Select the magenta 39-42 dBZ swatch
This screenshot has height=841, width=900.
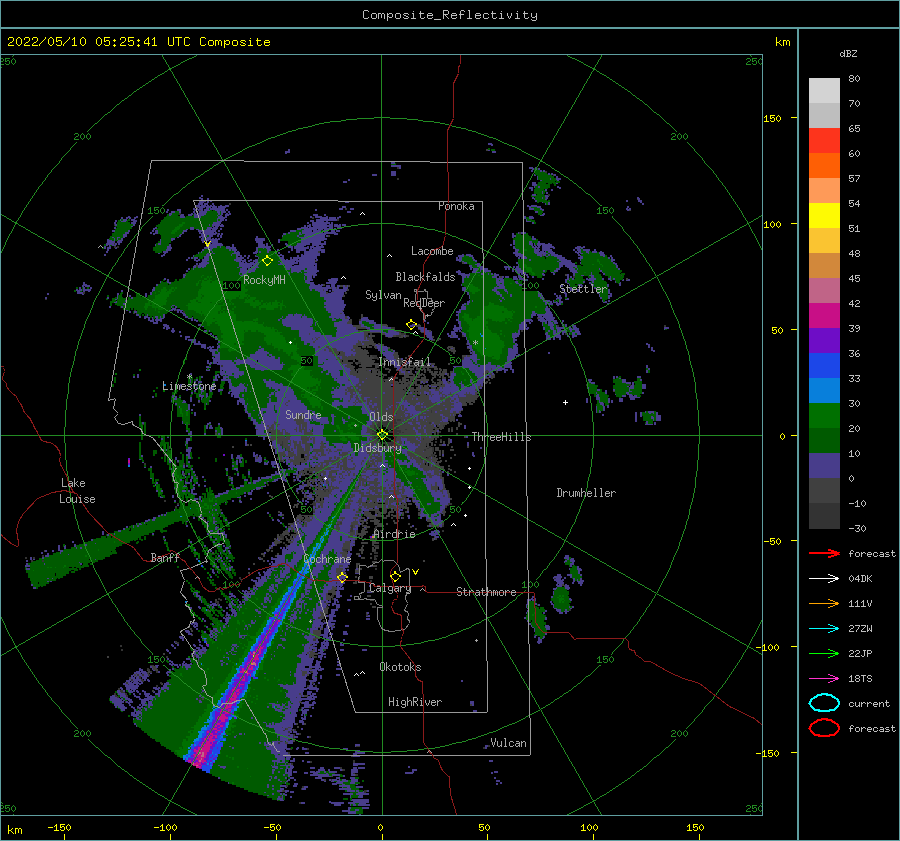coord(824,316)
